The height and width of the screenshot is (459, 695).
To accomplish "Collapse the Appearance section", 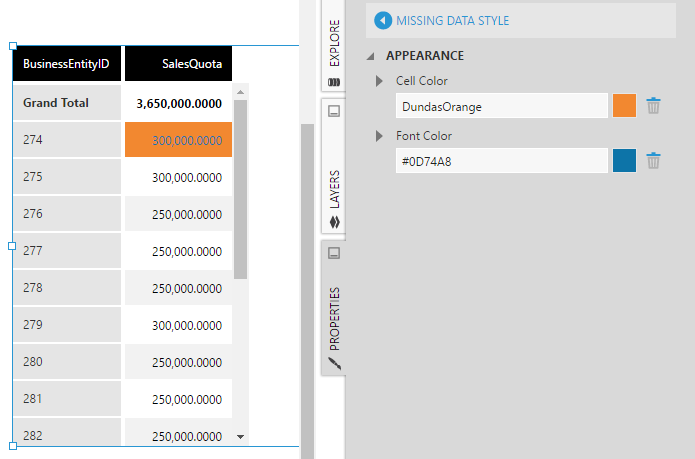I will (371, 56).
